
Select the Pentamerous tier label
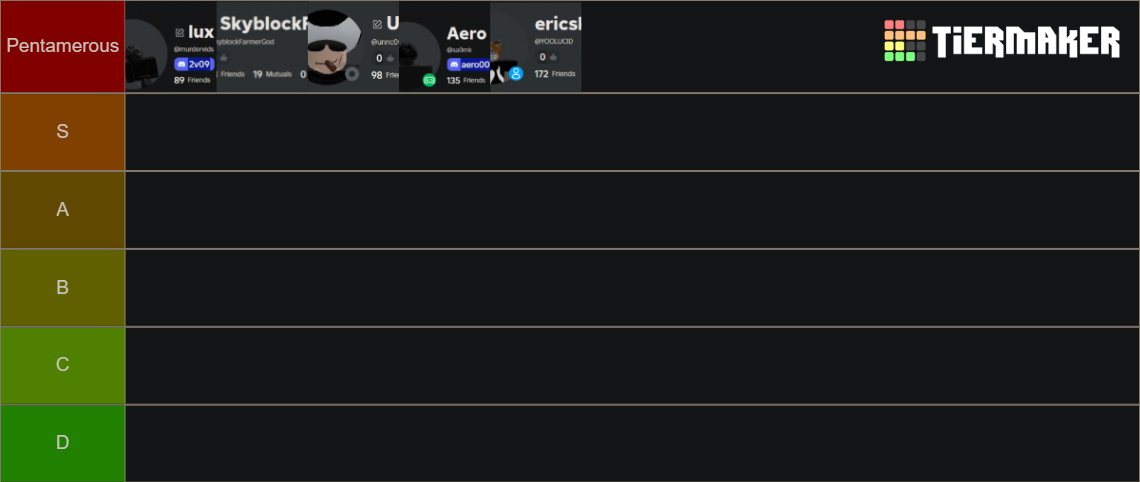(x=63, y=47)
